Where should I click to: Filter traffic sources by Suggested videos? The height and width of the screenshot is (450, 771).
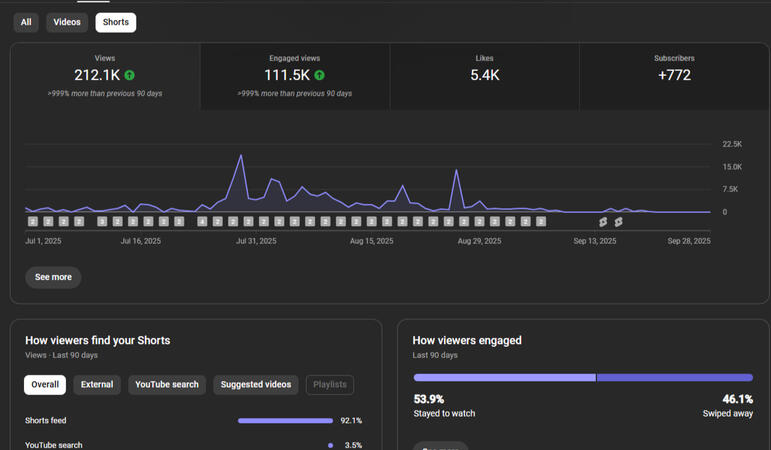click(255, 384)
